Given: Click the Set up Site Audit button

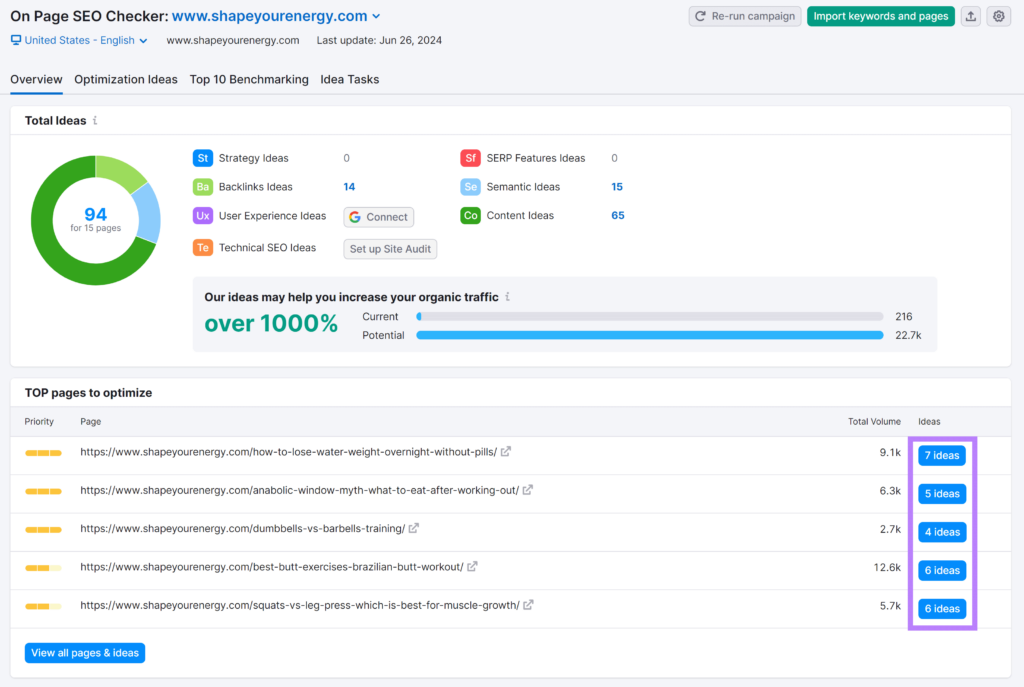Looking at the screenshot, I should click(x=390, y=249).
